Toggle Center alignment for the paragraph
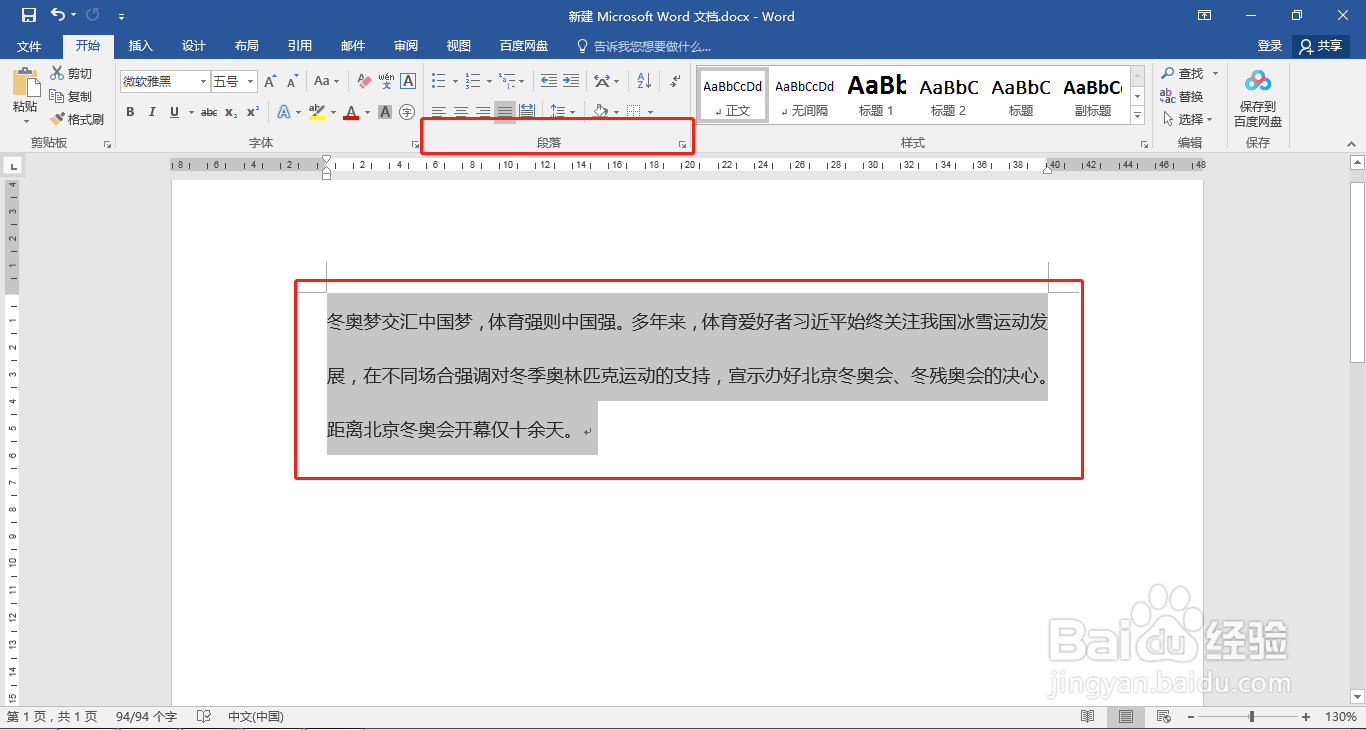 [x=461, y=112]
